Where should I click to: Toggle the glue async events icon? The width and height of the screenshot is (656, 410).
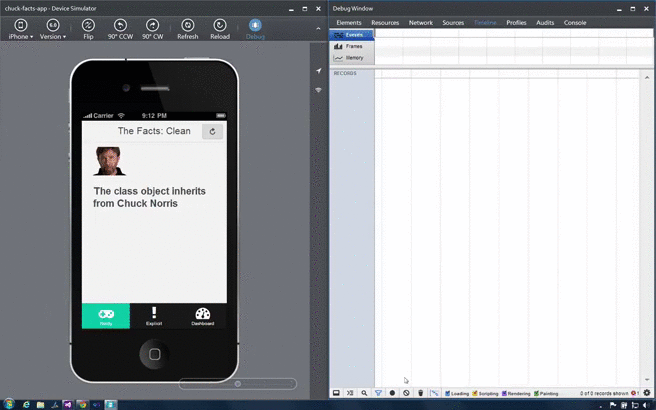click(435, 393)
